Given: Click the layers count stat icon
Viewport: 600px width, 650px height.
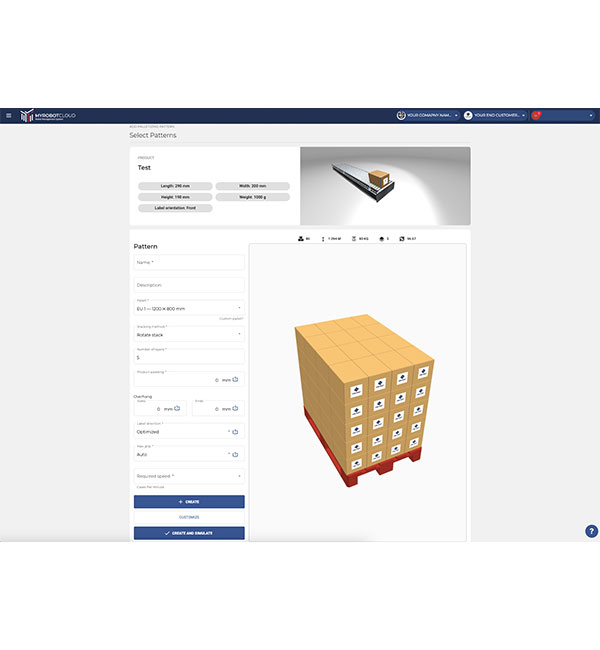Looking at the screenshot, I should tap(382, 239).
